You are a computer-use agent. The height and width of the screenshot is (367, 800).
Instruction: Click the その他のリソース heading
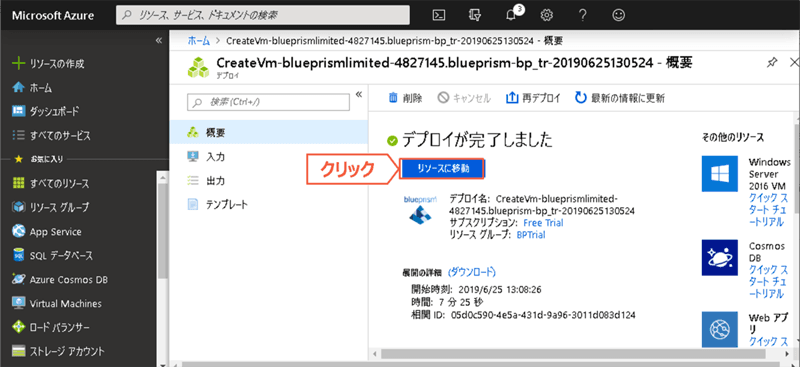point(733,137)
